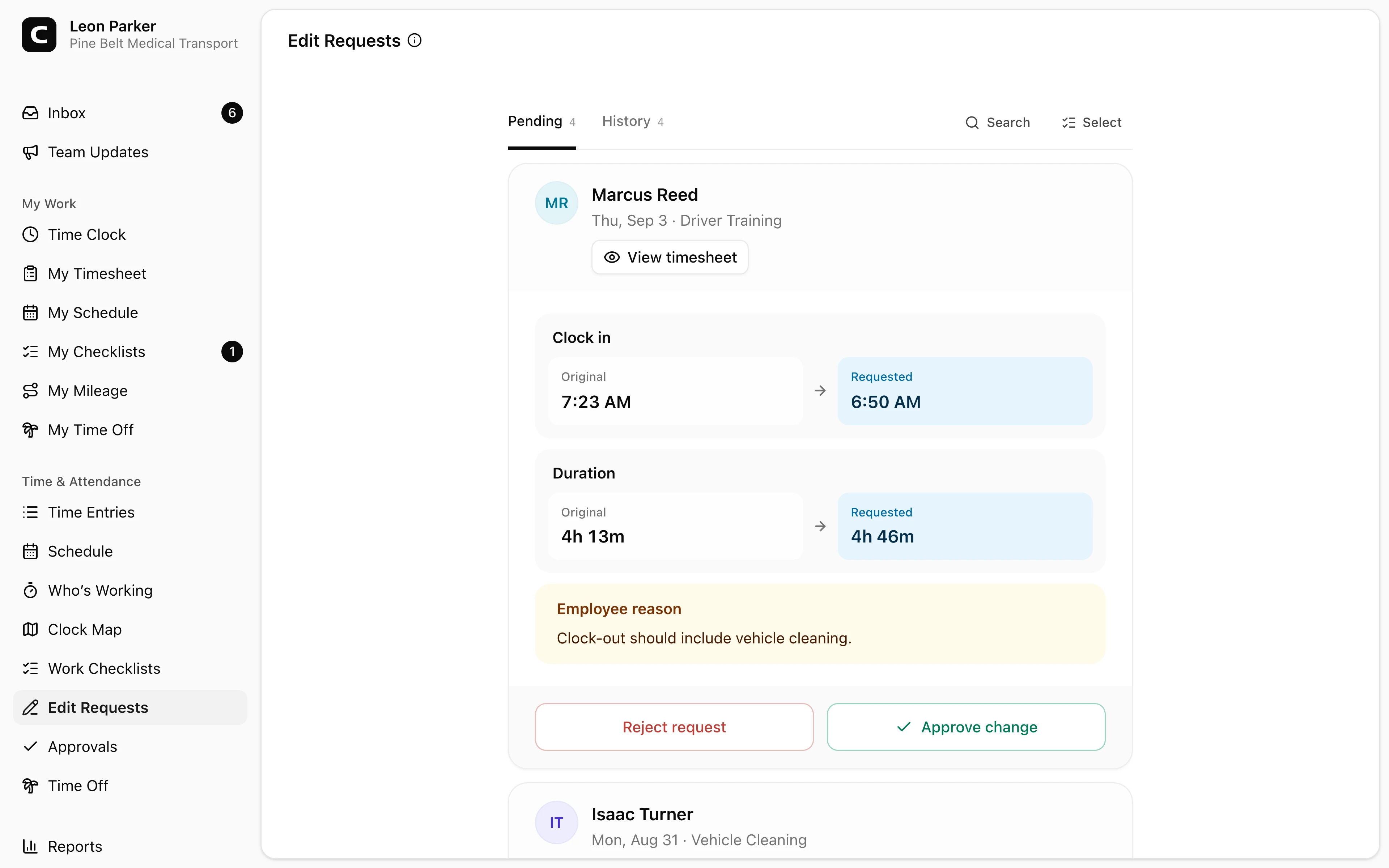Screen dimensions: 1389x868
Task: Click the employee reason about vehicle cleaning
Action: click(704, 638)
